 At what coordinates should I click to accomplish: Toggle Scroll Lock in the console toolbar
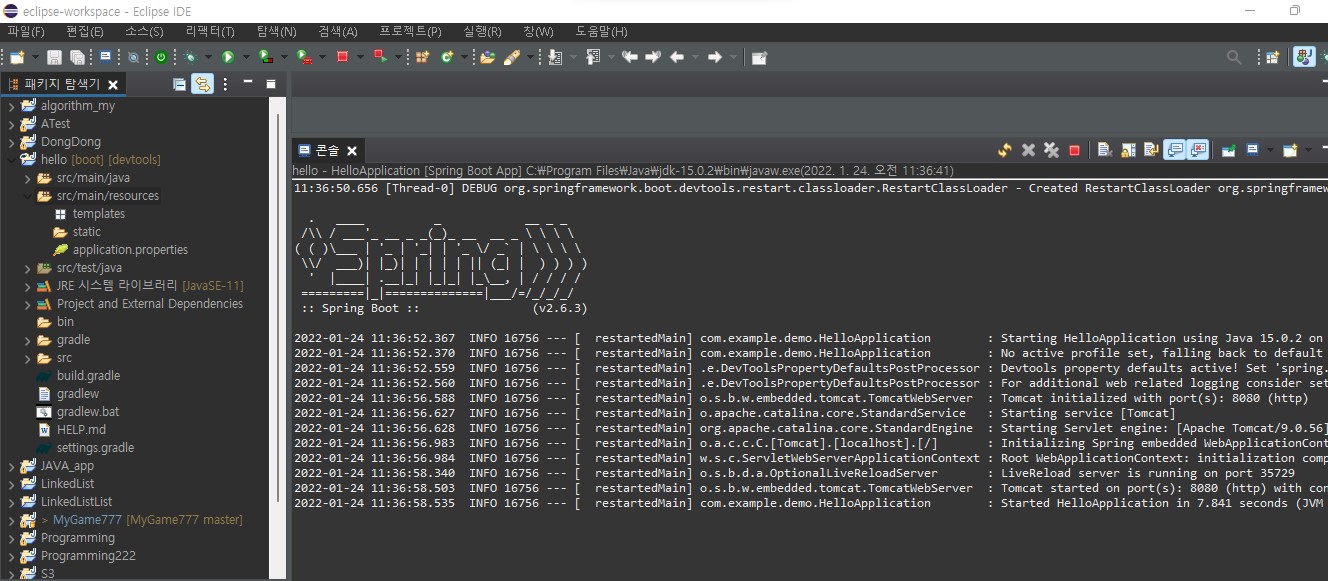pyautogui.click(x=1128, y=150)
